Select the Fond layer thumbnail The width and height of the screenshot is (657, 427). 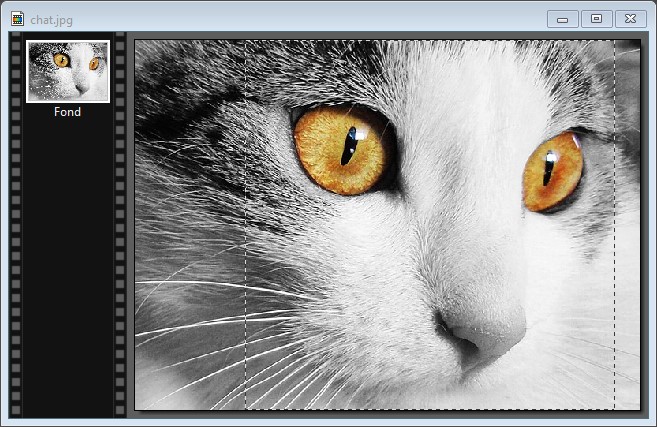coord(68,71)
